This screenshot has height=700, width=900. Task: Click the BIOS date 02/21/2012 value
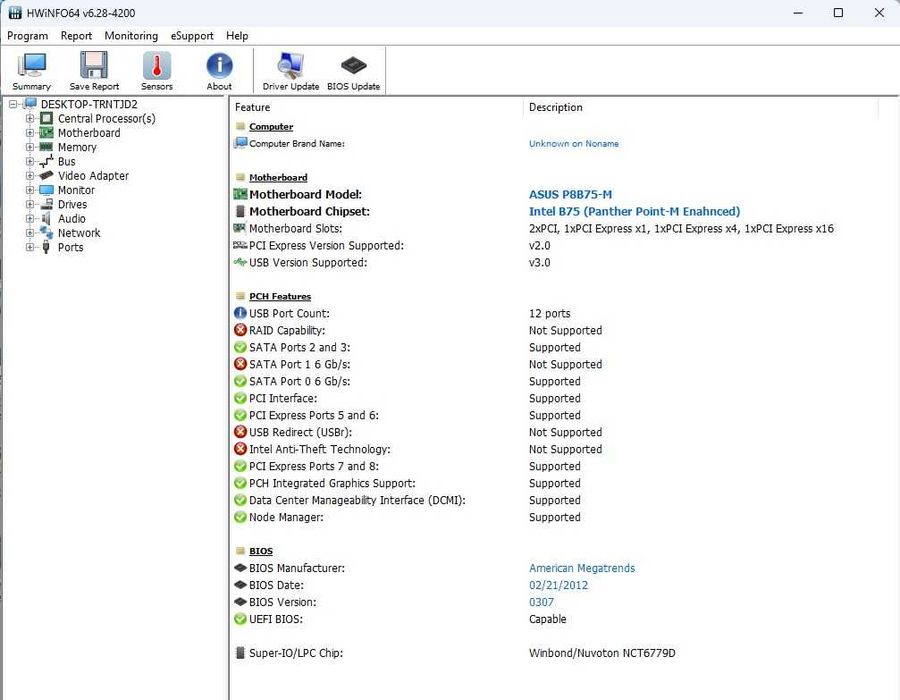558,585
